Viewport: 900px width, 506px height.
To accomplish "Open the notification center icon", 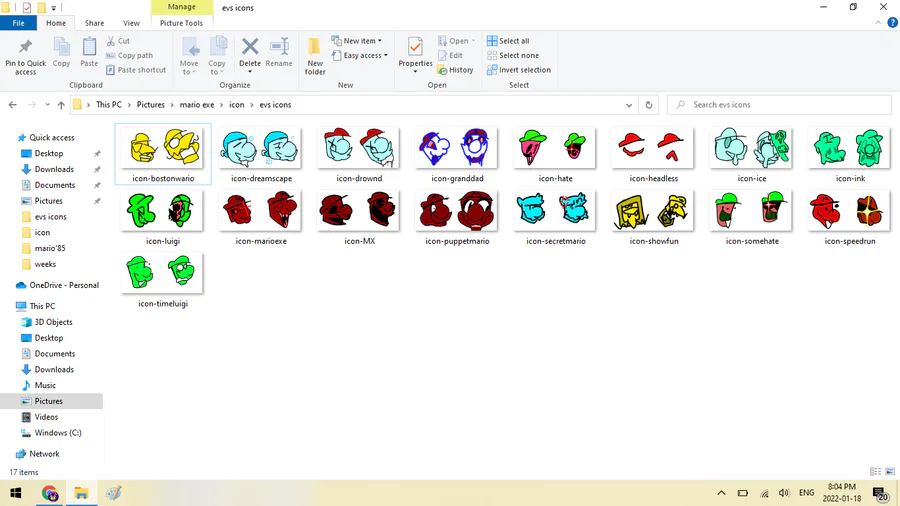I will (880, 493).
